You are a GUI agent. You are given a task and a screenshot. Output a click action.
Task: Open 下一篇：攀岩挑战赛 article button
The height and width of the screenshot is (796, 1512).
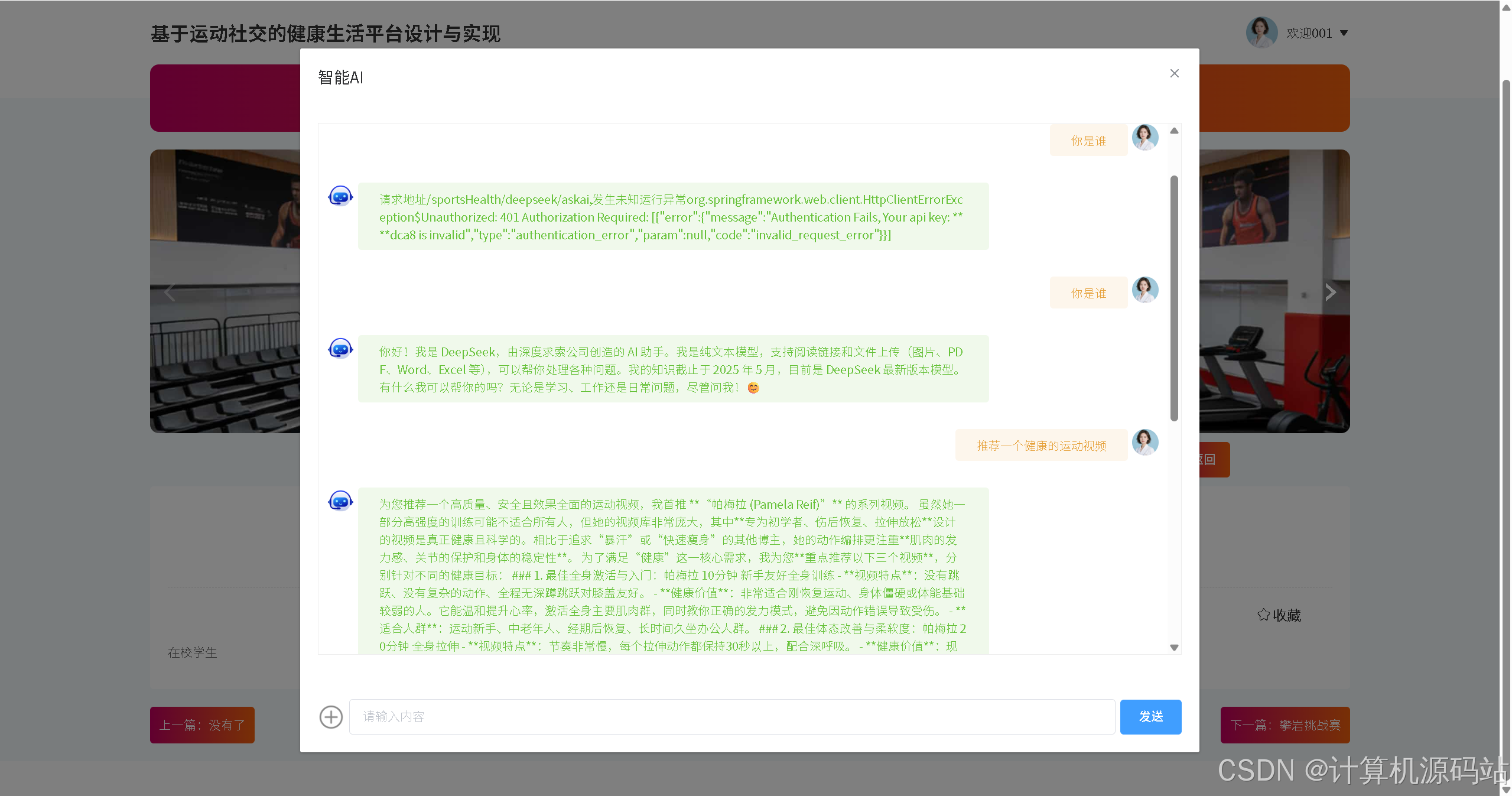tap(1285, 725)
